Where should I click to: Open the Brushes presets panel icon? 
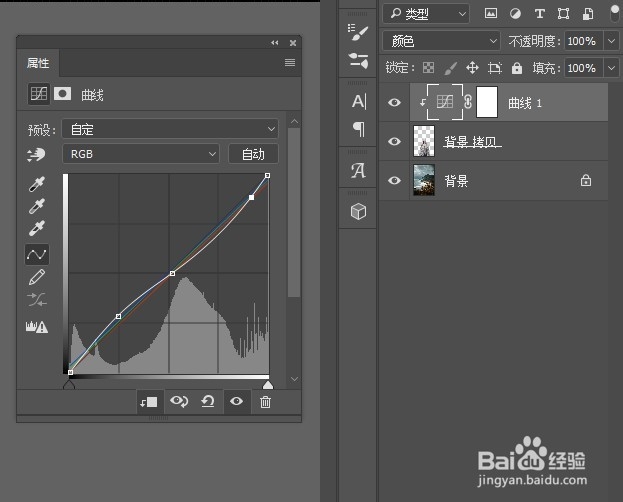(x=358, y=60)
